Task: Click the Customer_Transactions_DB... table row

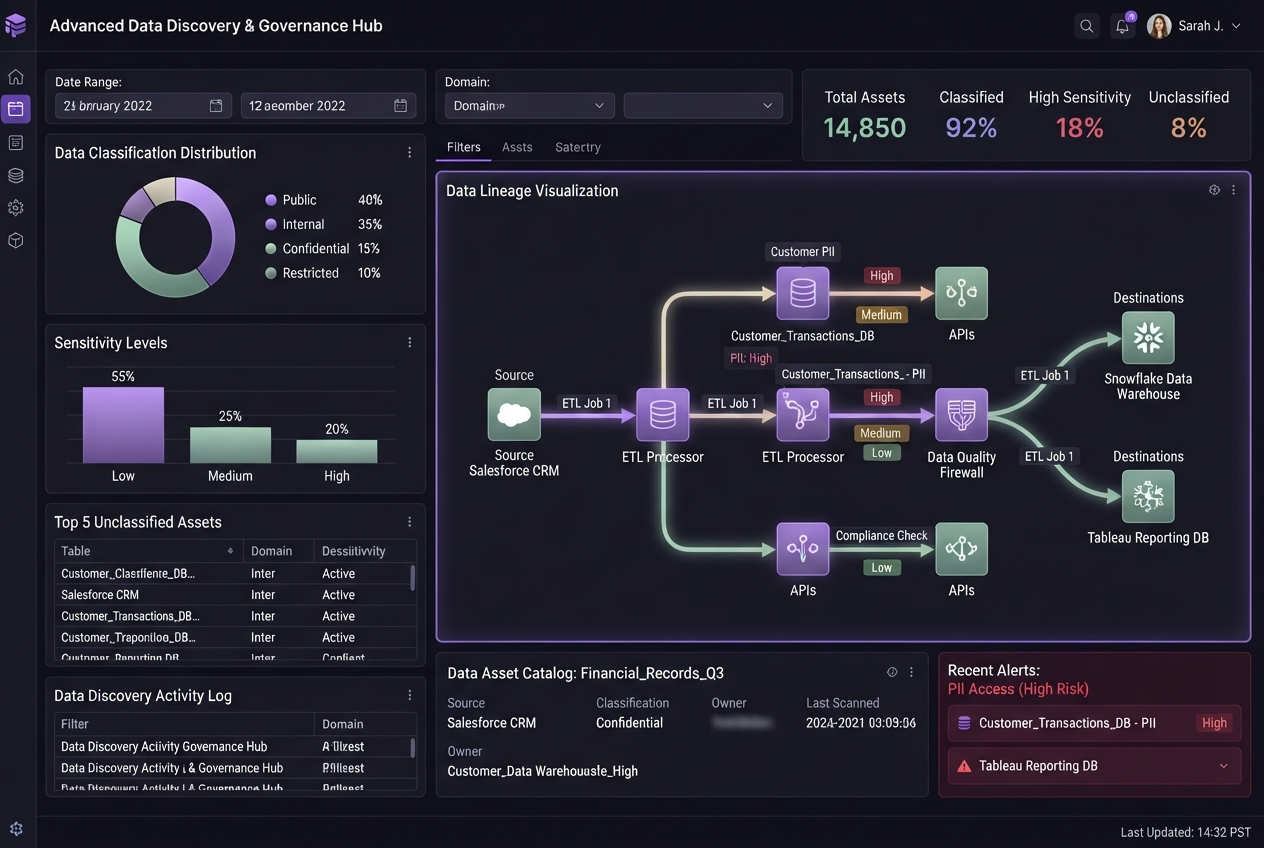Action: [232, 616]
